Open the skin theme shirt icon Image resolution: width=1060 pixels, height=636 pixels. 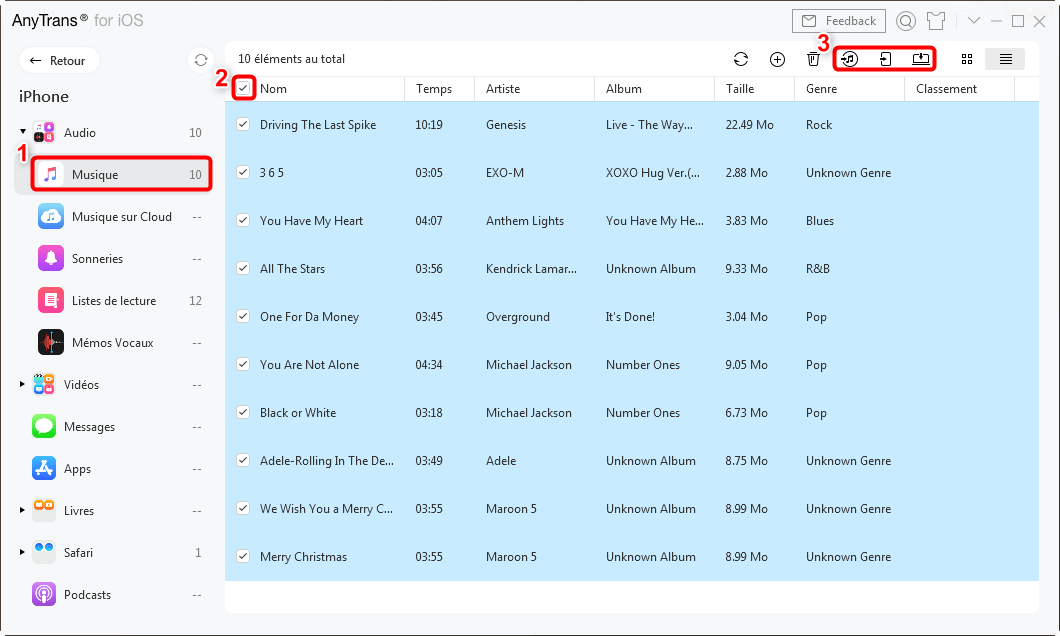(936, 21)
